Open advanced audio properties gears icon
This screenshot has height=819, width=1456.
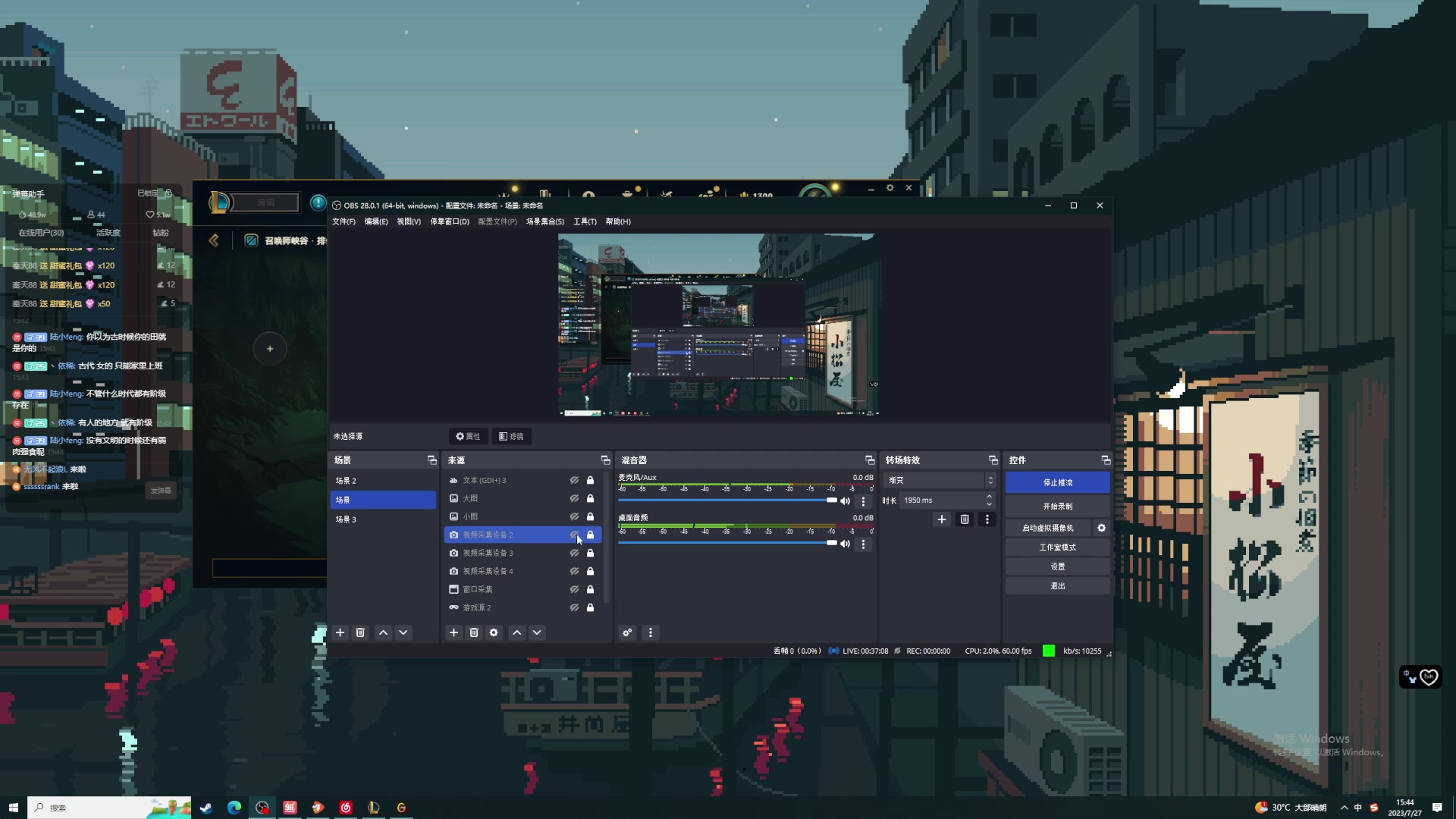pyautogui.click(x=627, y=632)
